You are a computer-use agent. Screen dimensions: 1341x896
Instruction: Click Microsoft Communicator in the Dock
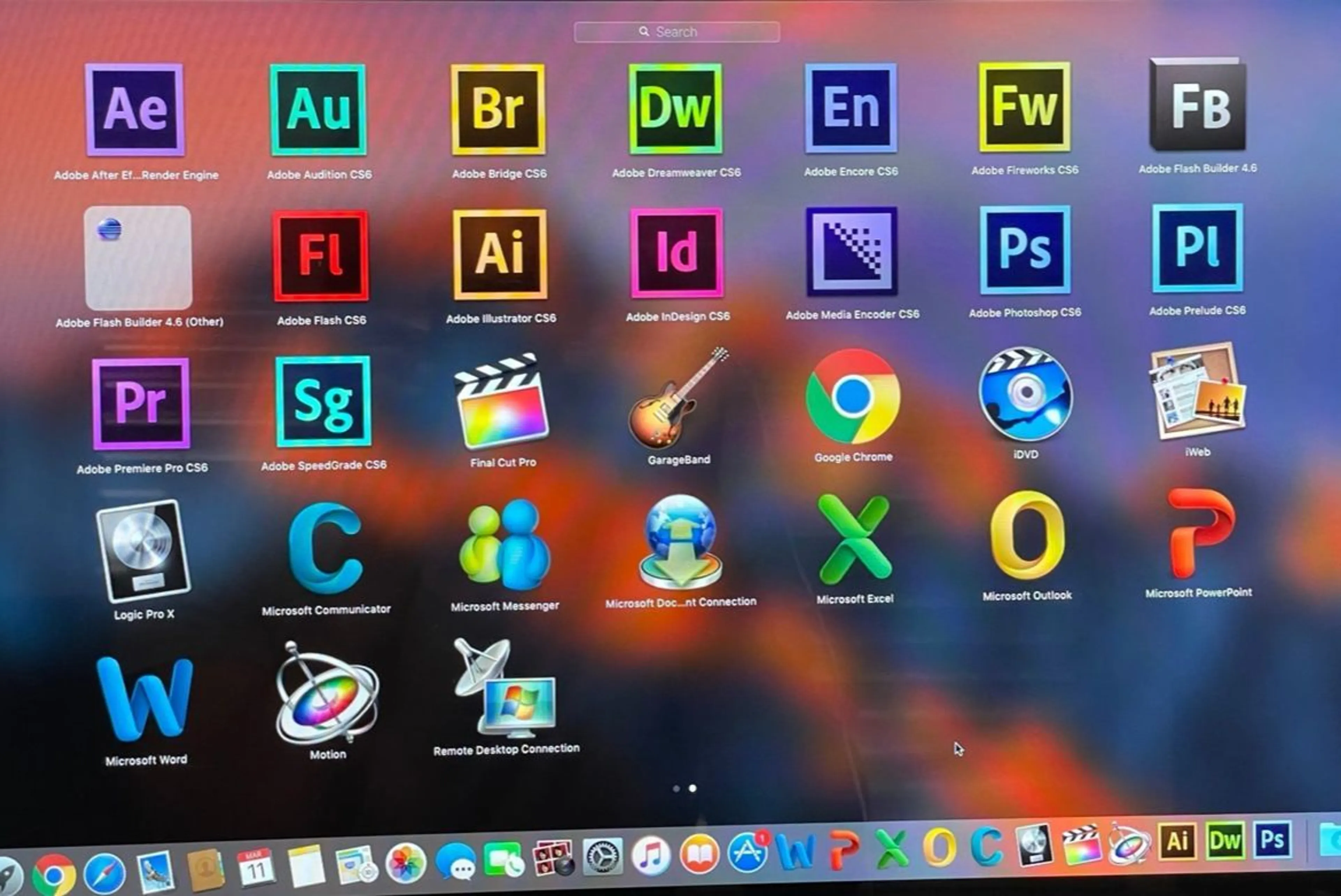[x=987, y=846]
